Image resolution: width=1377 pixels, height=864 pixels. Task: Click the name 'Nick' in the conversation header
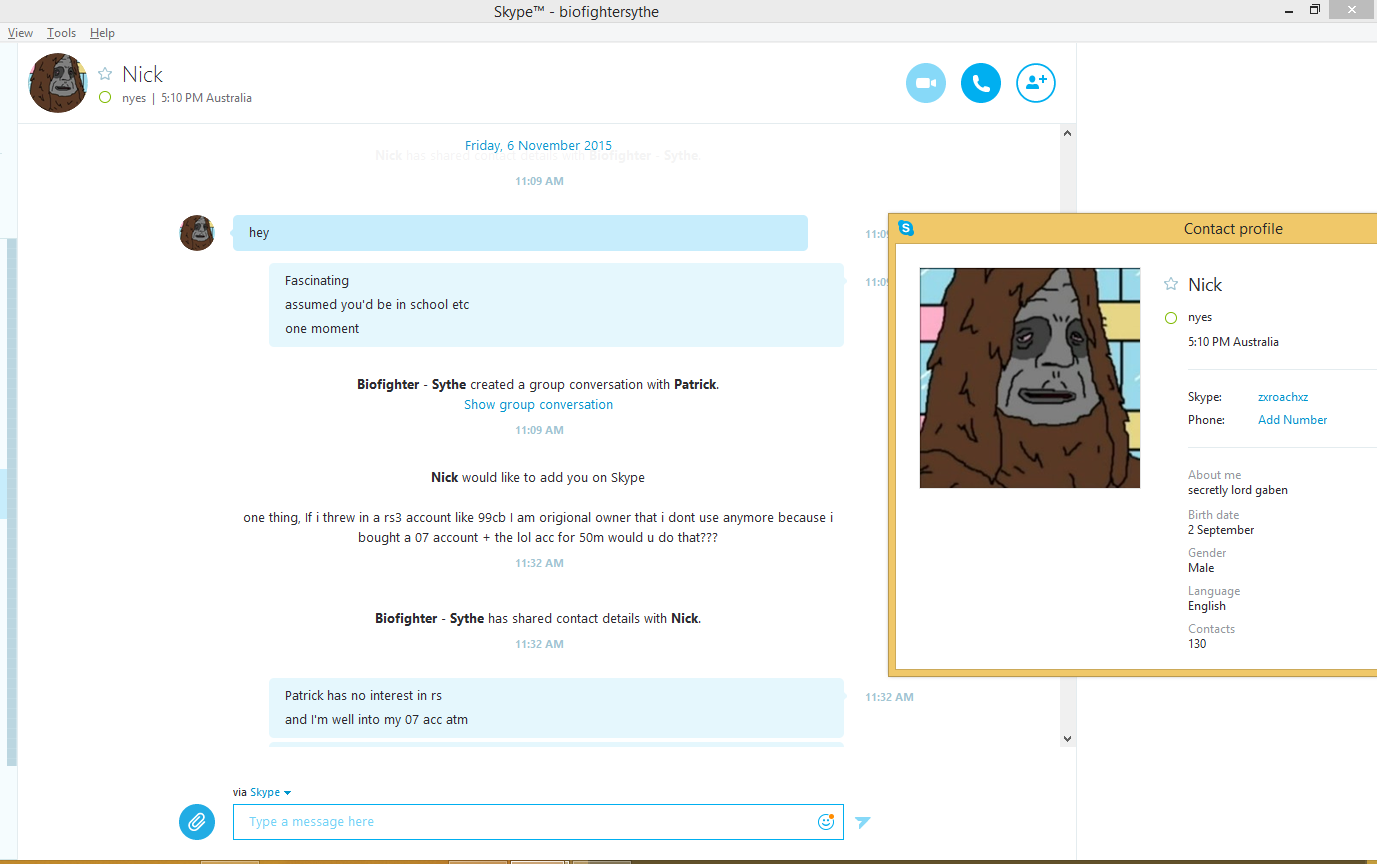[142, 74]
